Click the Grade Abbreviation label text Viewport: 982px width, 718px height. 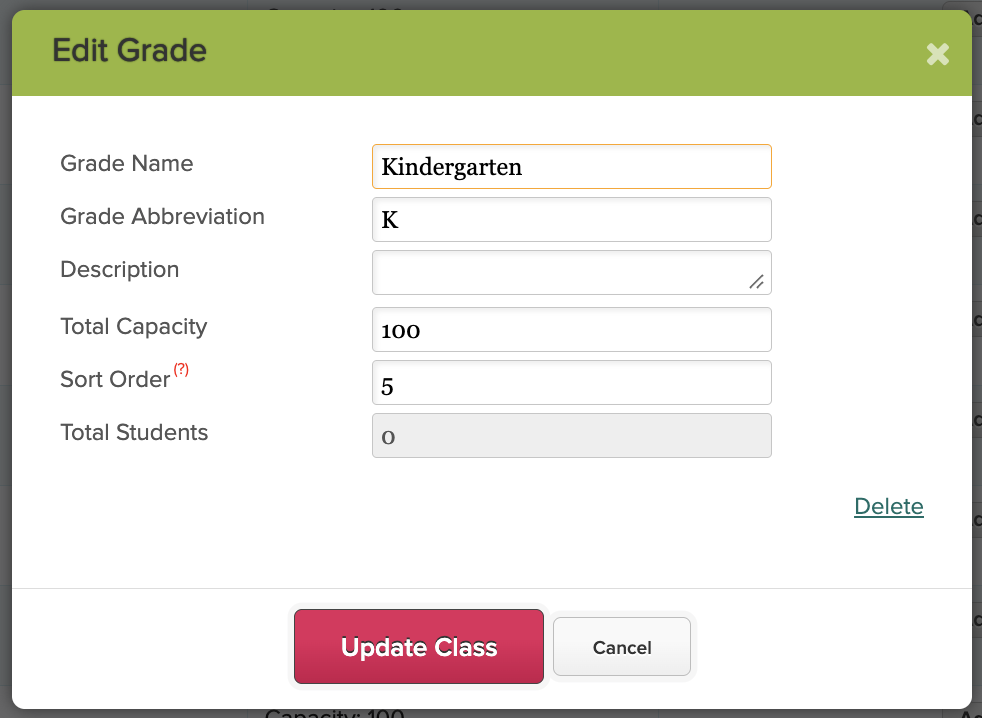click(x=162, y=216)
